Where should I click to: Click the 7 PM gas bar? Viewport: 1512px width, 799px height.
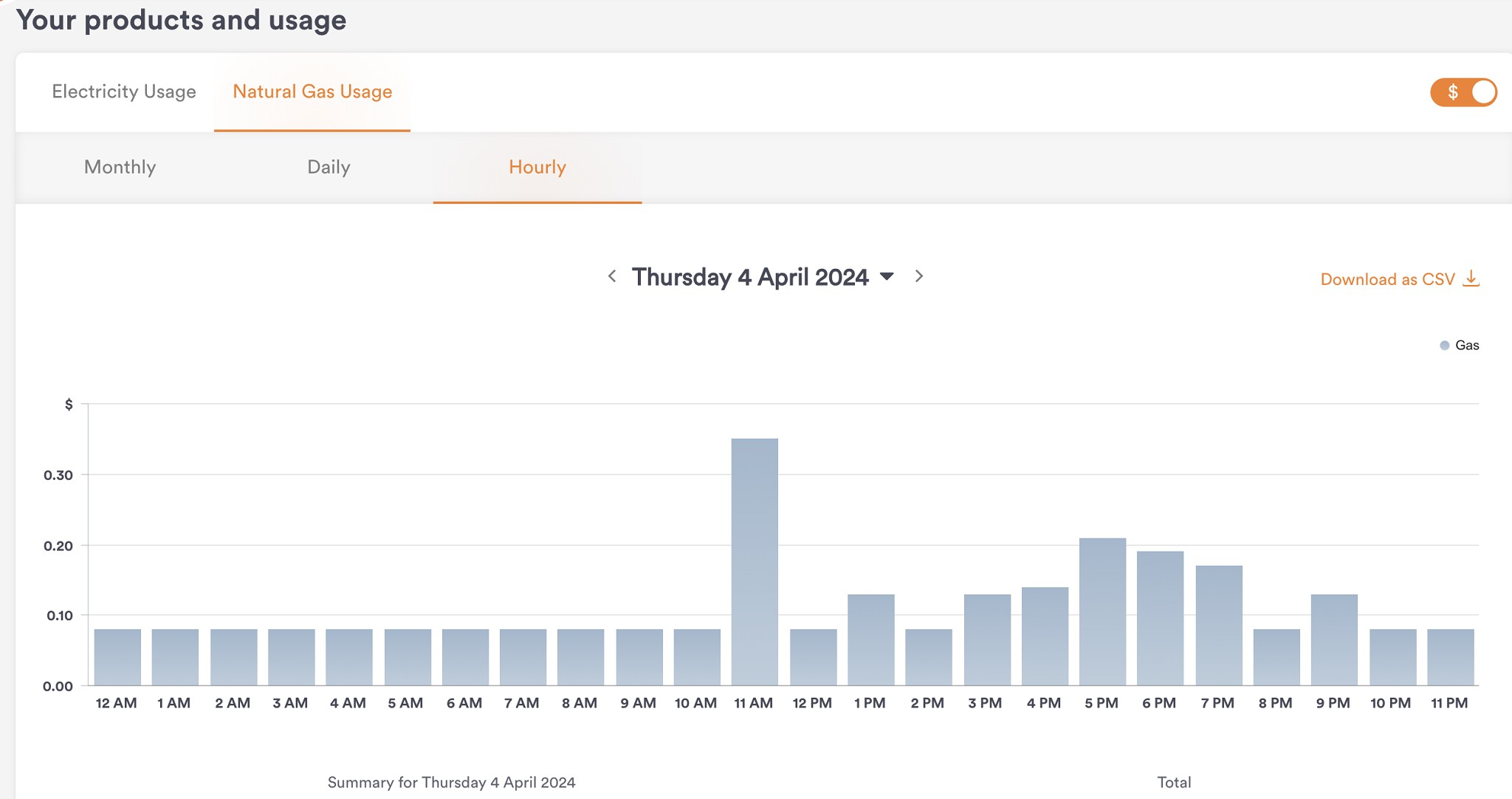pos(1218,625)
